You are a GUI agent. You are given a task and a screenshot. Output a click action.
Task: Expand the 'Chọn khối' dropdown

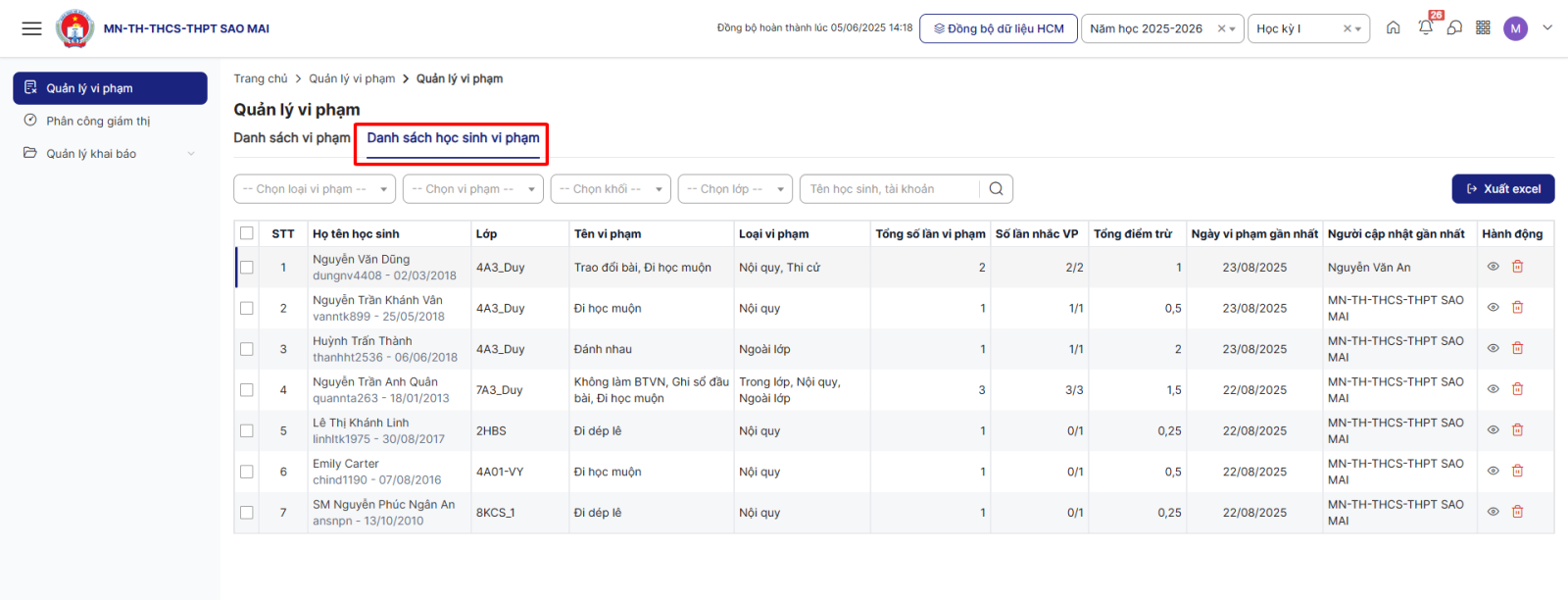[610, 189]
